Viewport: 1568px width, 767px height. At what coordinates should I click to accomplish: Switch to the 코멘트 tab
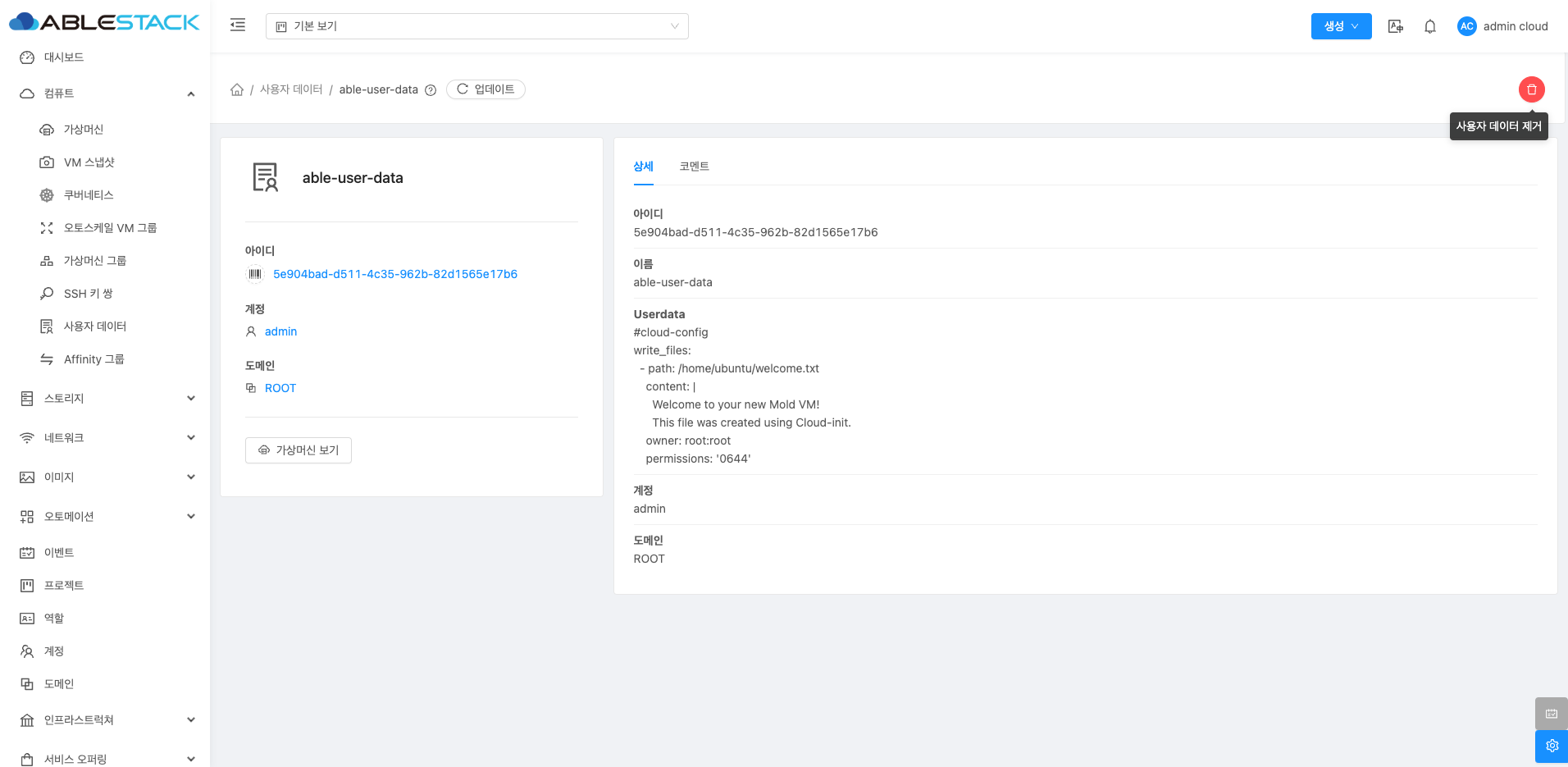pos(694,167)
